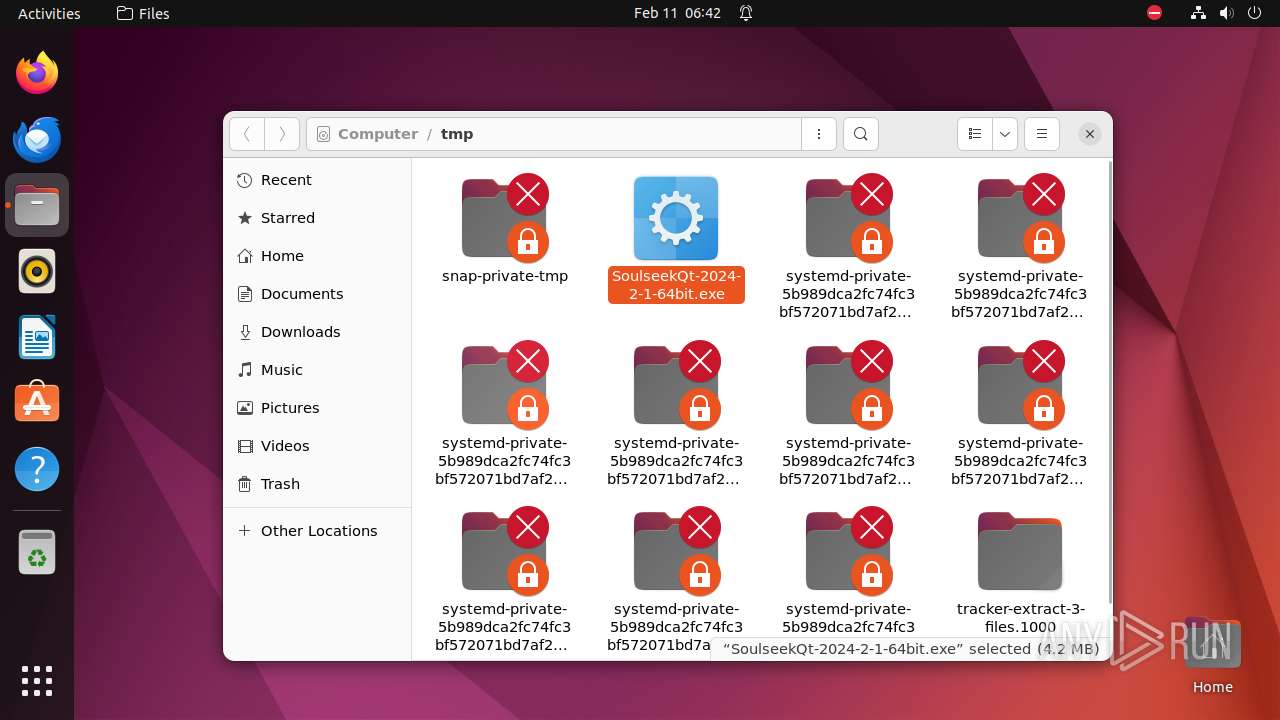
Task: Click the notifications bell icon
Action: pyautogui.click(x=746, y=13)
